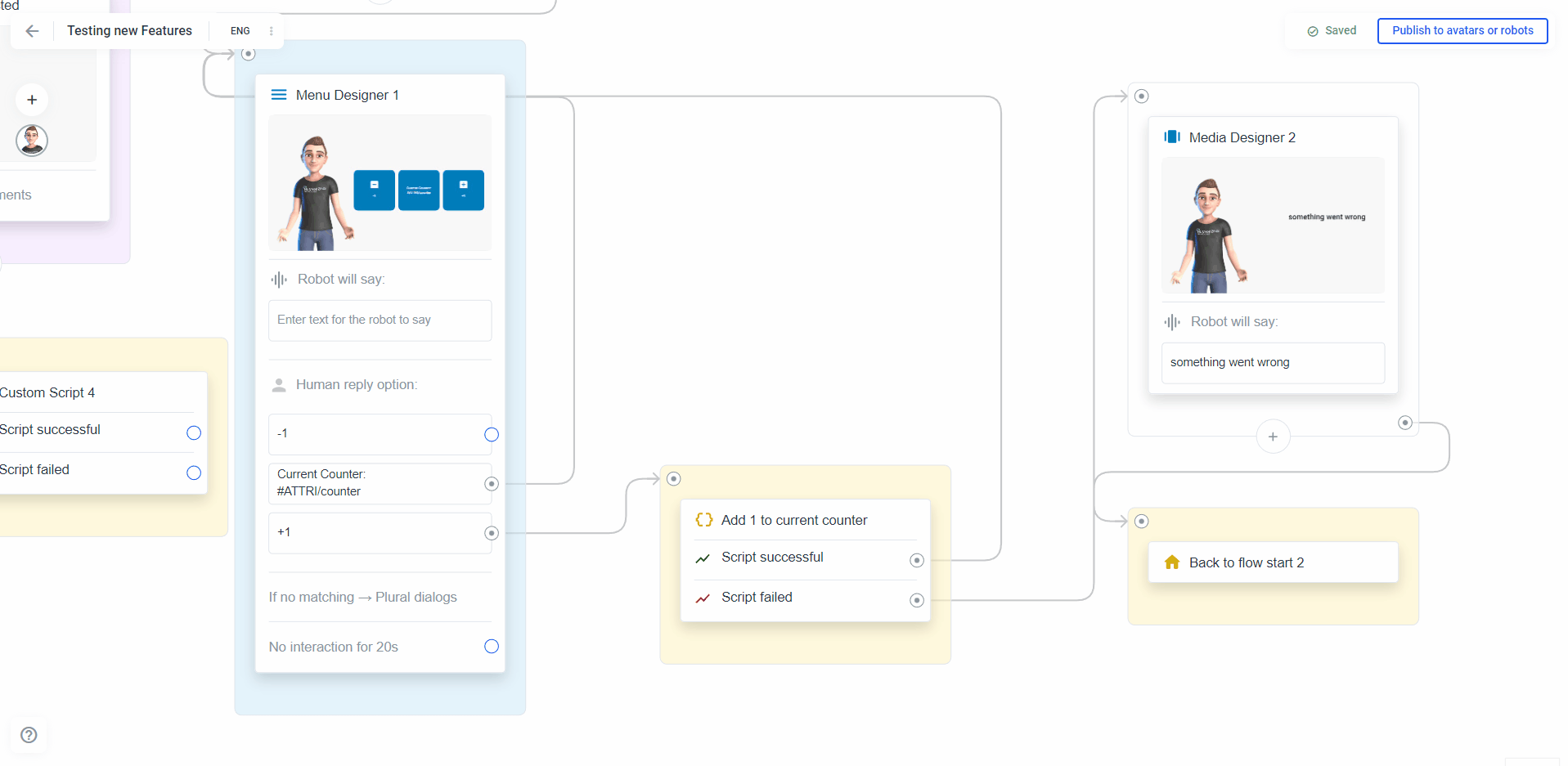Click the Script successful output connector of counter node
This screenshot has width=1568, height=766.
pyautogui.click(x=917, y=560)
